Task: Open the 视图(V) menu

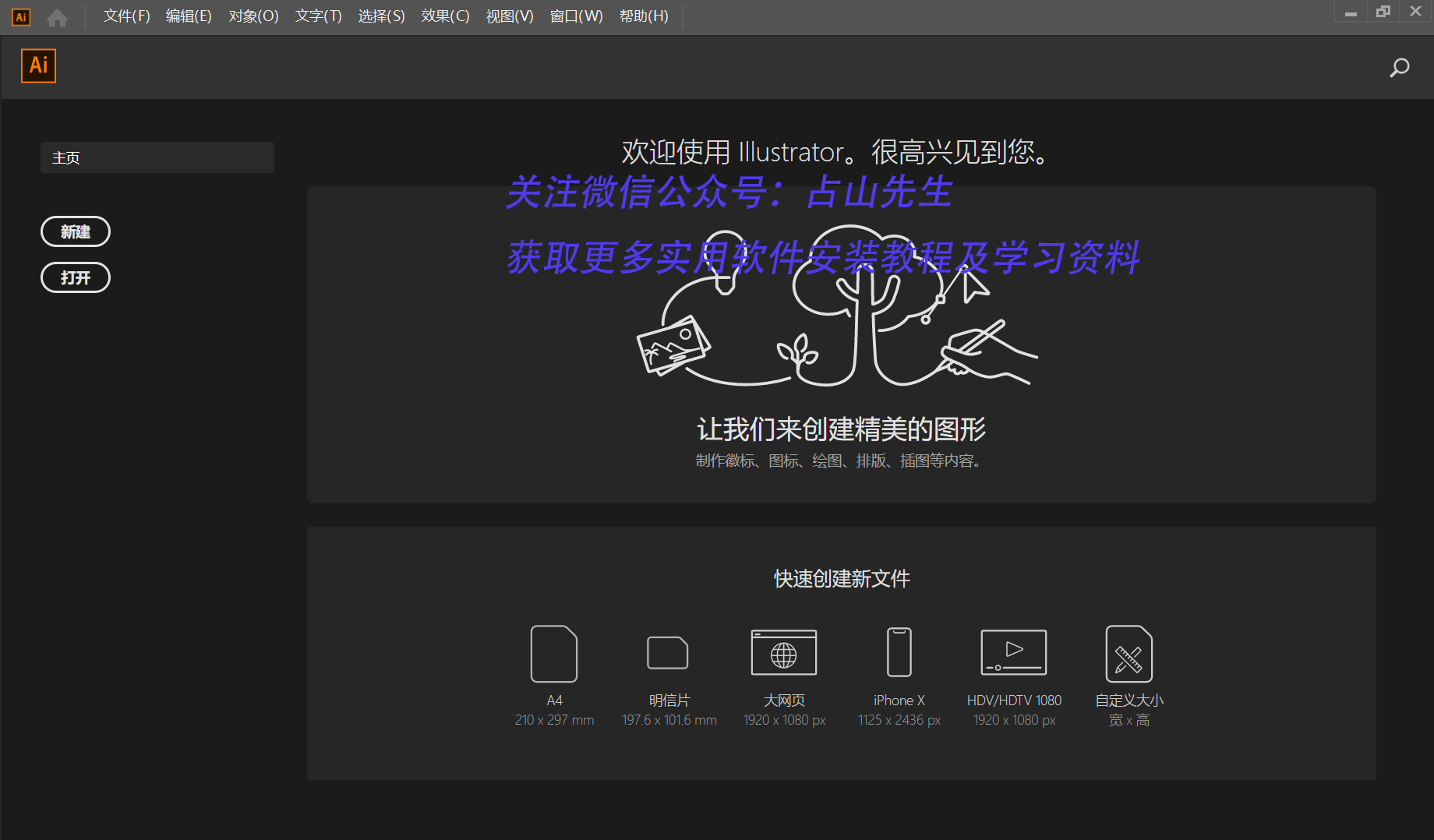Action: pos(510,16)
